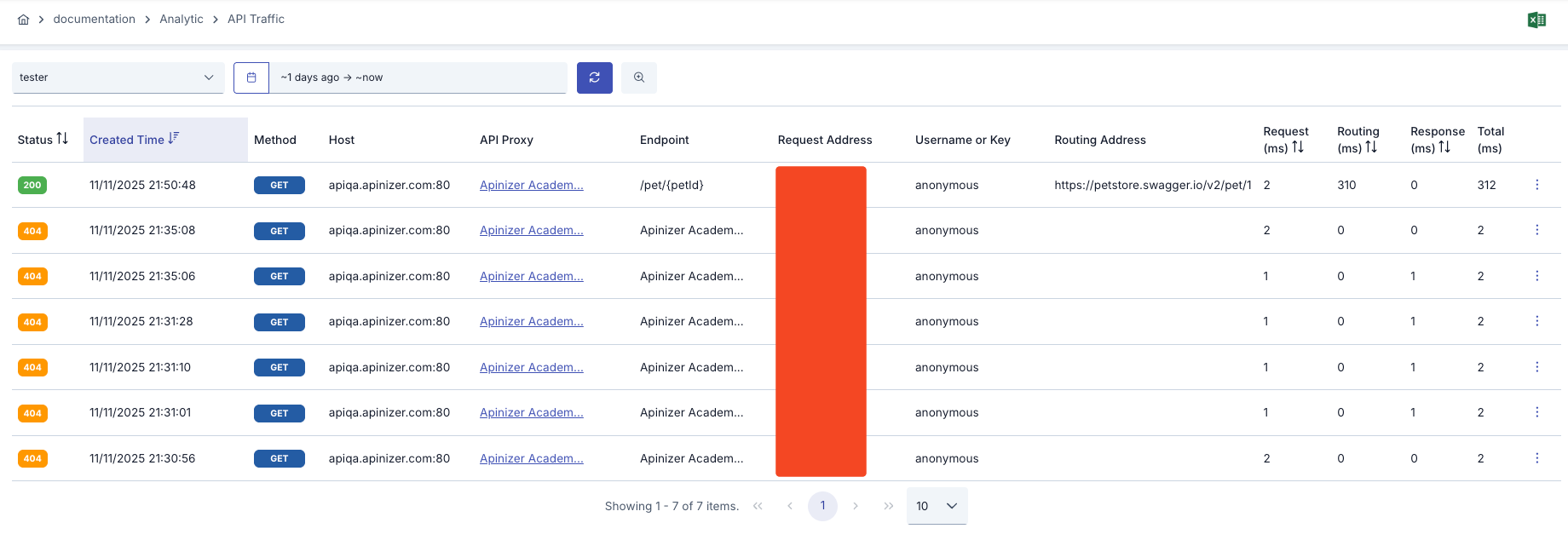Open actions menu for the 200 status row

click(x=1536, y=185)
